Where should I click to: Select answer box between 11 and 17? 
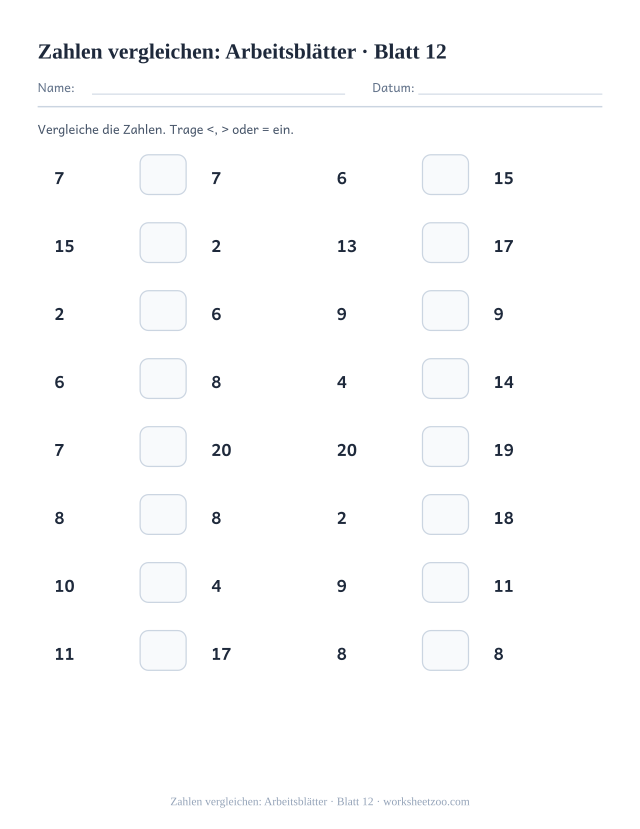tap(163, 650)
